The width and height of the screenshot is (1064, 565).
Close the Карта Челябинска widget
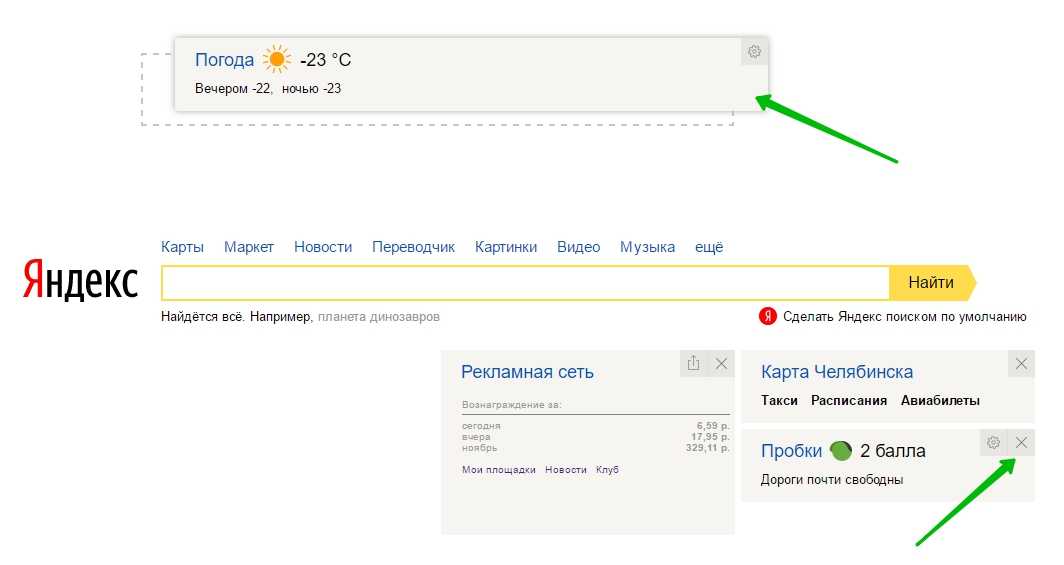click(x=1021, y=364)
